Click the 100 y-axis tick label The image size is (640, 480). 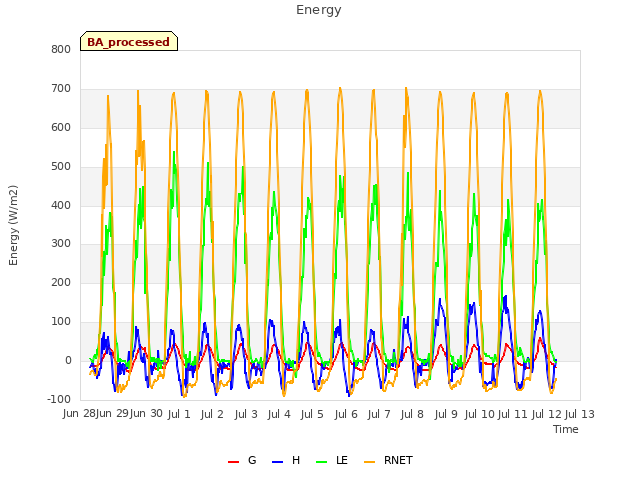pos(61,322)
